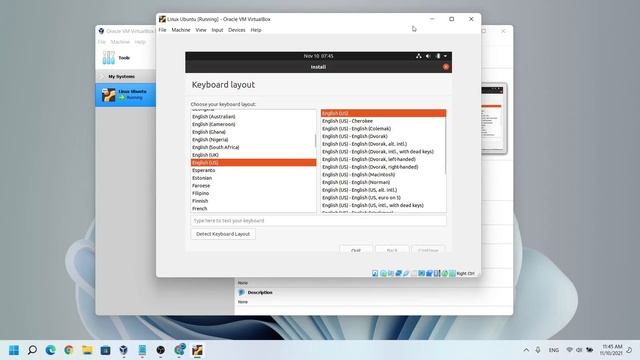Click the VM preview thumbnail in VirtualBox Manager

click(493, 118)
